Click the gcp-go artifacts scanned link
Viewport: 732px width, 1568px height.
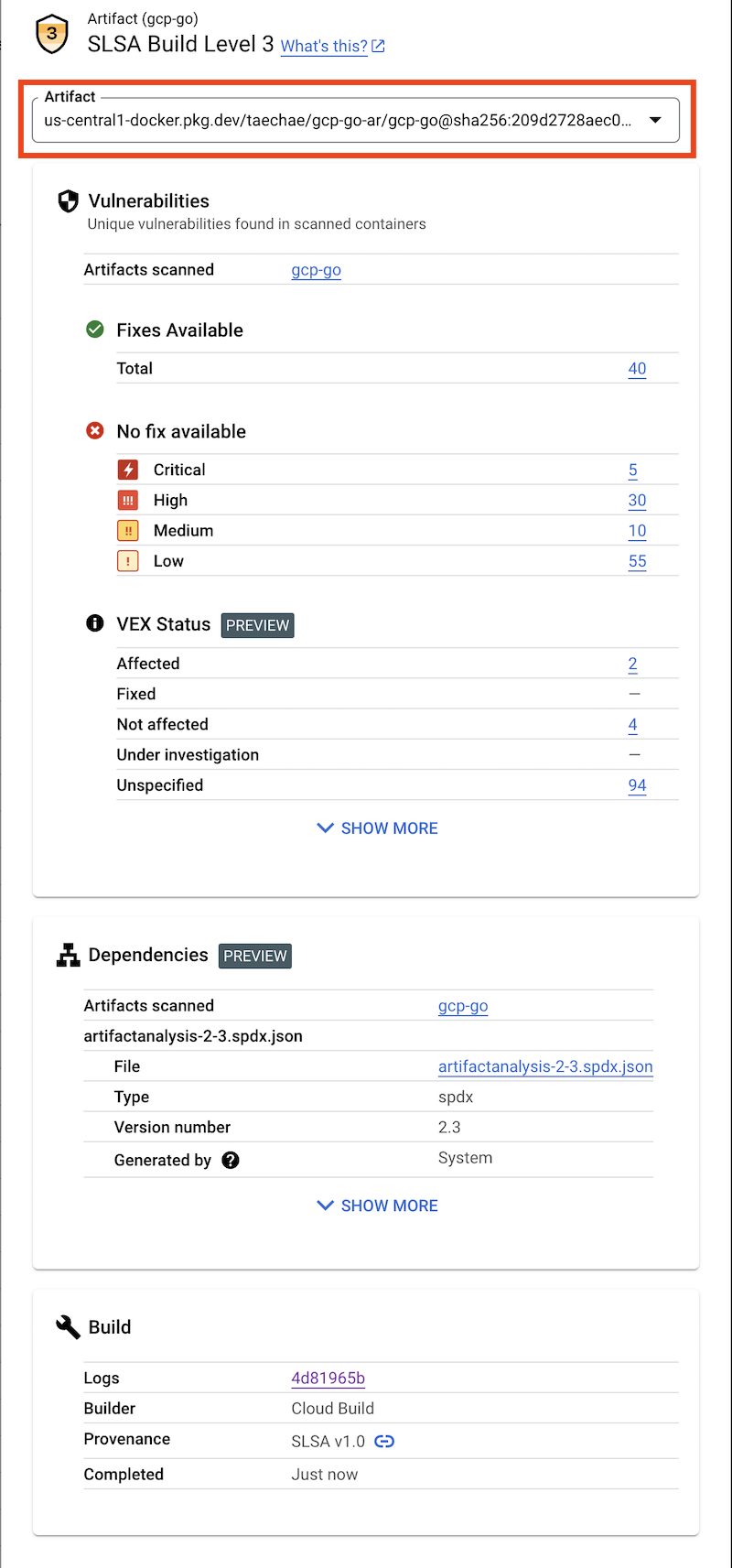(316, 270)
